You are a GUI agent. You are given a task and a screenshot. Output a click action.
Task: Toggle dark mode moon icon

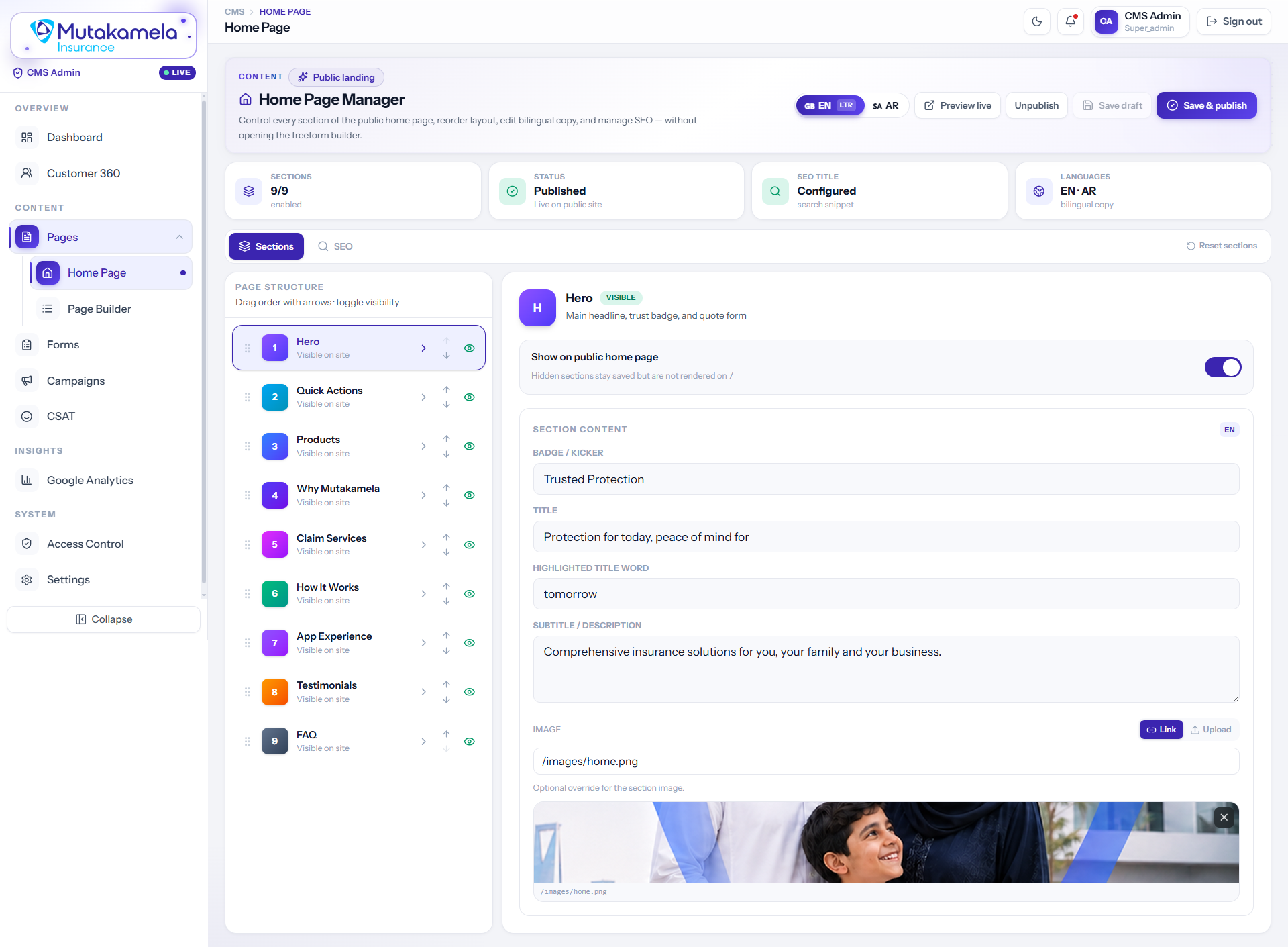click(x=1036, y=21)
